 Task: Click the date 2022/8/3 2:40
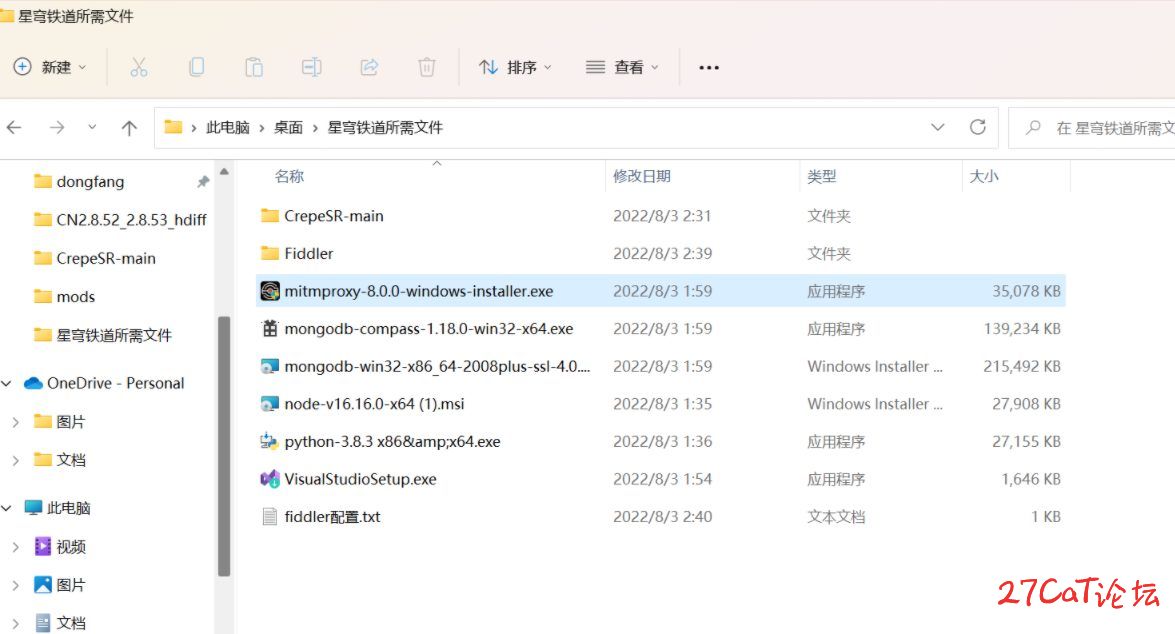pyautogui.click(x=662, y=516)
